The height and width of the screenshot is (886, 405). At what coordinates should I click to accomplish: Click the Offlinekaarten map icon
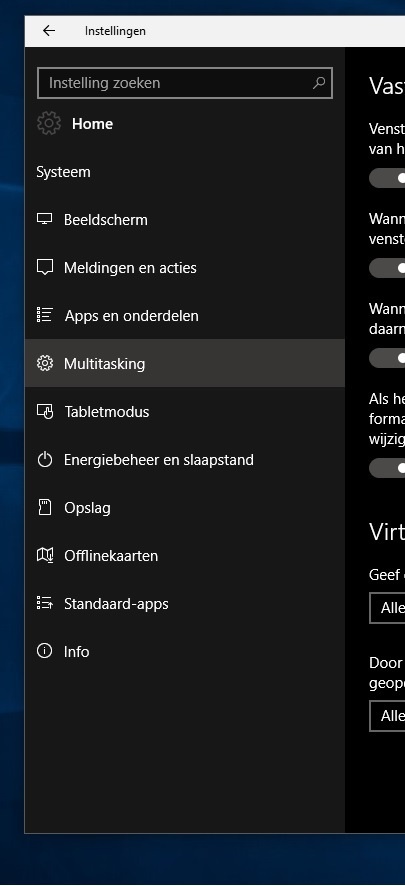click(x=45, y=555)
